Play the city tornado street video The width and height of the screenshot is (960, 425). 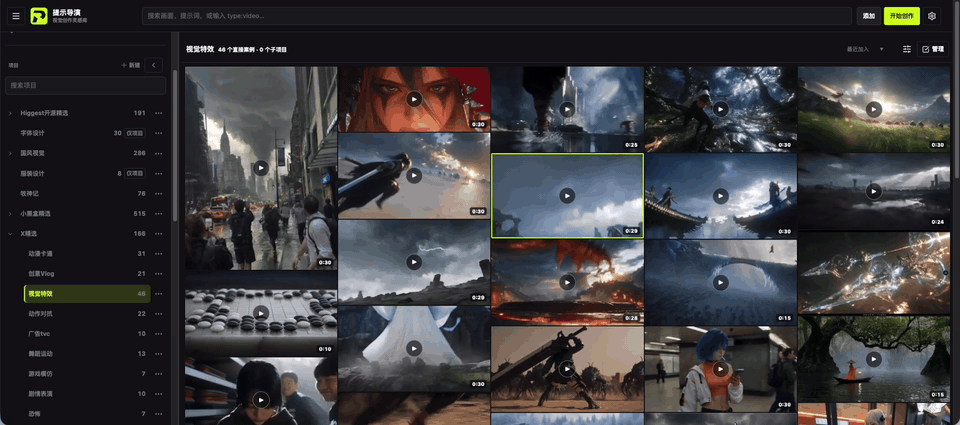tap(261, 168)
